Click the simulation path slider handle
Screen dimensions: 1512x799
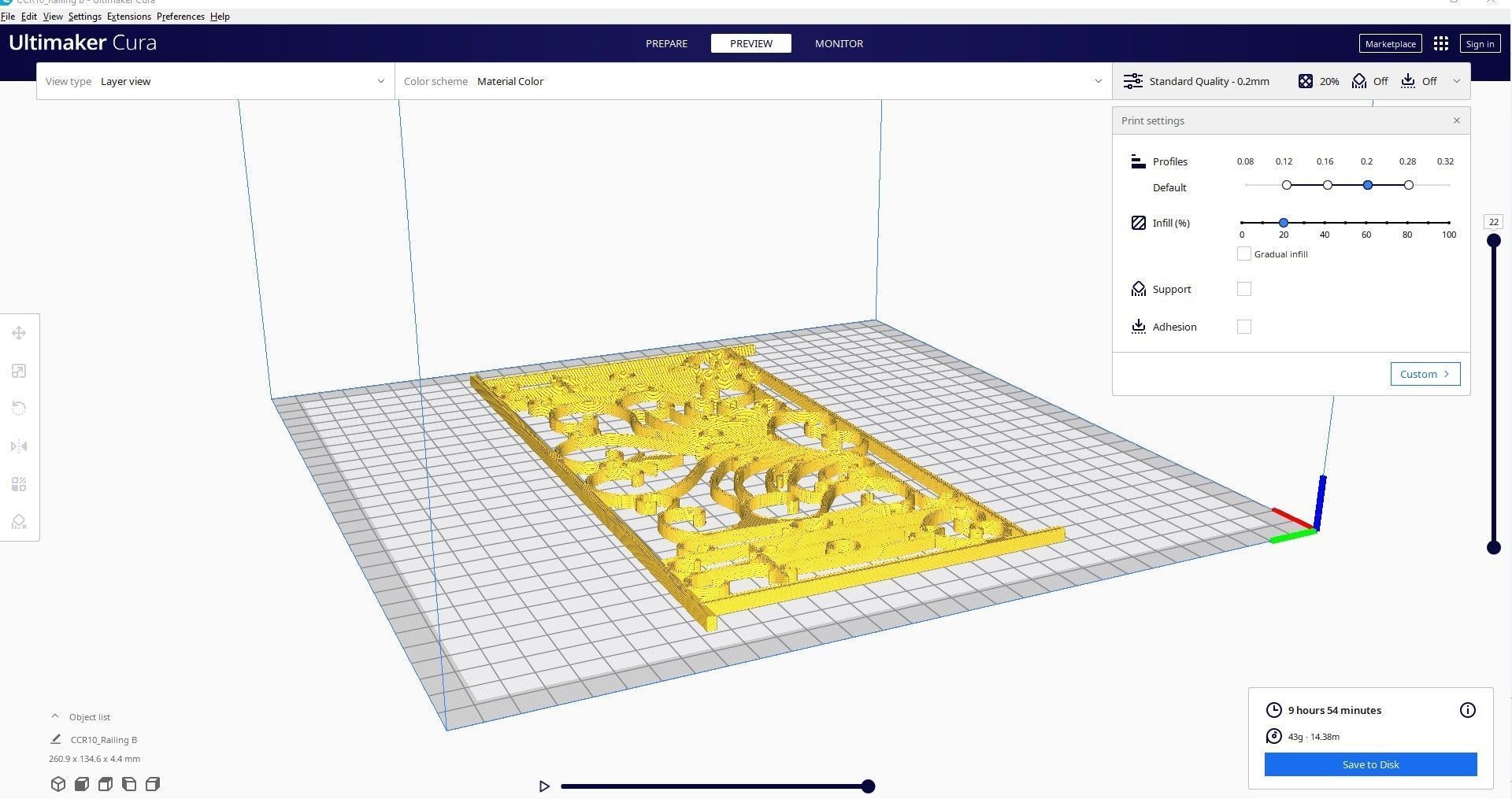click(868, 786)
